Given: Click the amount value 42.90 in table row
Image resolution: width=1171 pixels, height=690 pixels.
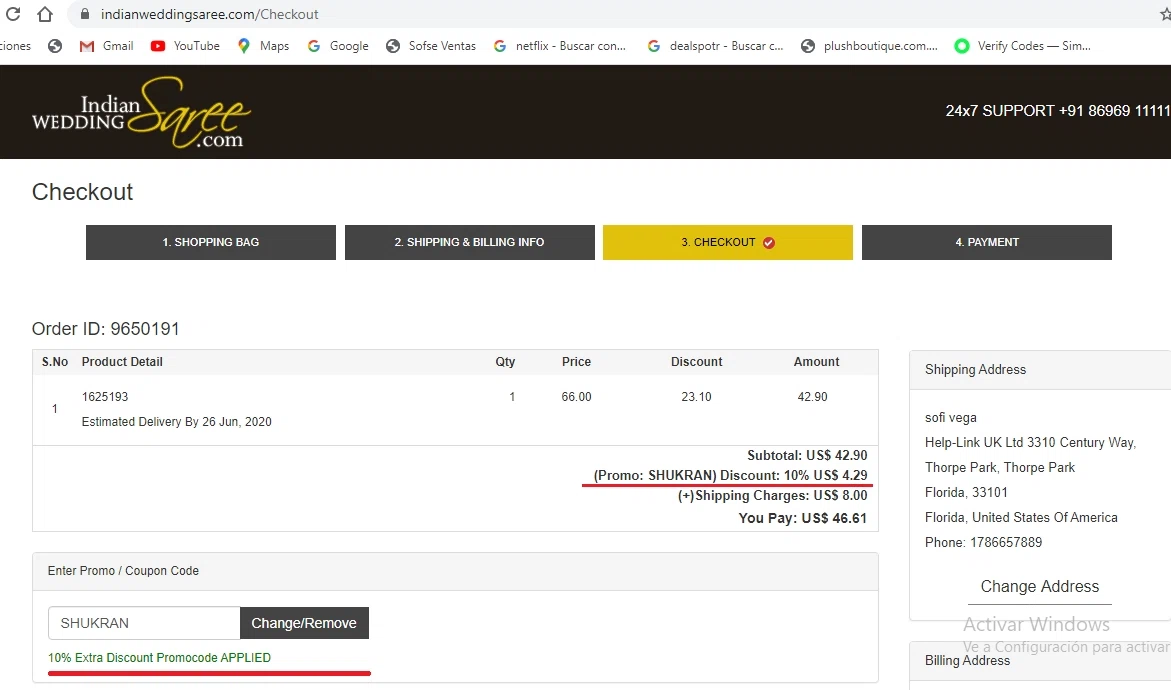Looking at the screenshot, I should [813, 397].
